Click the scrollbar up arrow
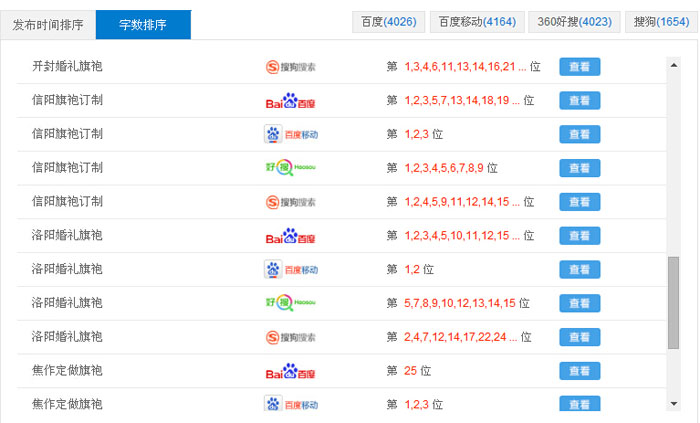This screenshot has height=423, width=700. coord(674,65)
